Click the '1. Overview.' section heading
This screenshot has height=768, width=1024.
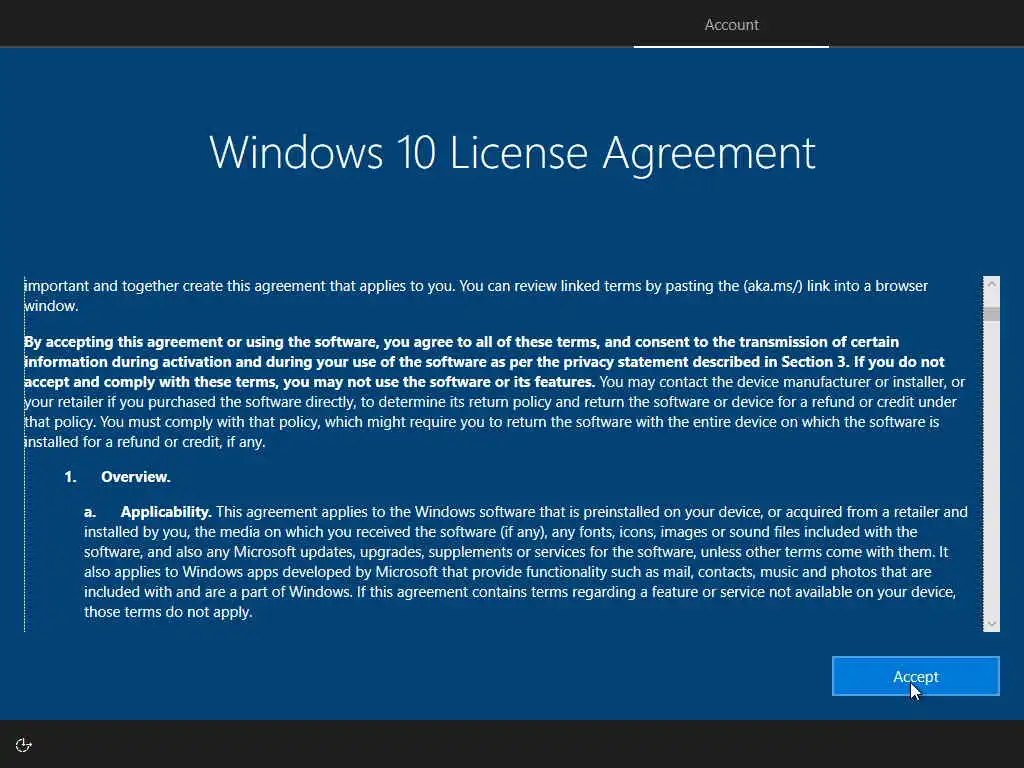[118, 477]
